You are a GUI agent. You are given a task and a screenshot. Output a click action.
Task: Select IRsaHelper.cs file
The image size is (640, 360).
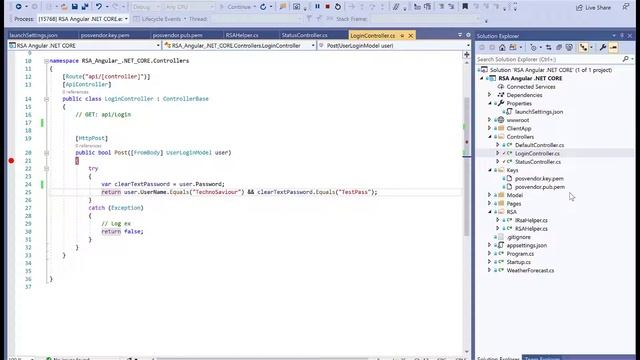[x=531, y=220]
